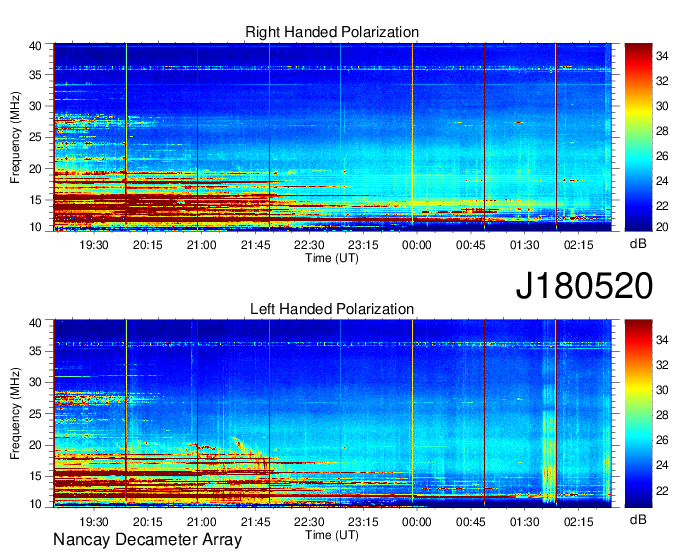
Task: Click the 'dB' label under the bottom color bar
Action: [x=638, y=520]
